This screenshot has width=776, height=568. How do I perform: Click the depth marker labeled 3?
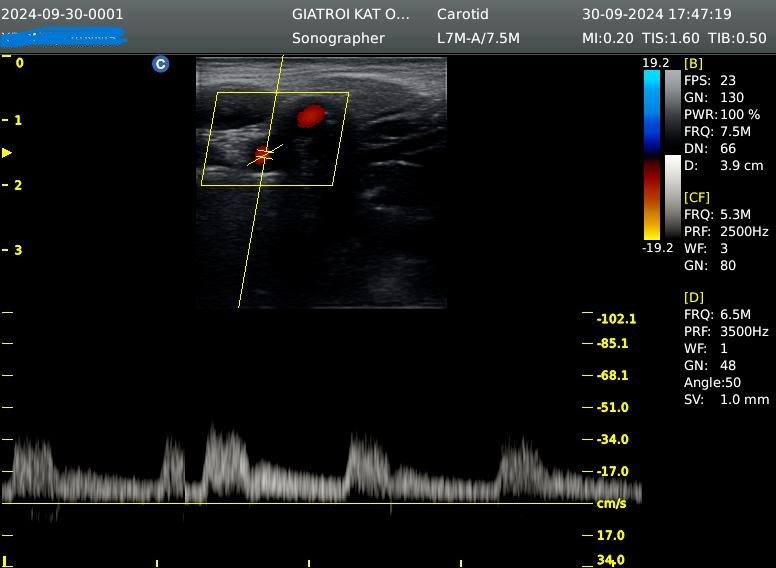(17, 250)
